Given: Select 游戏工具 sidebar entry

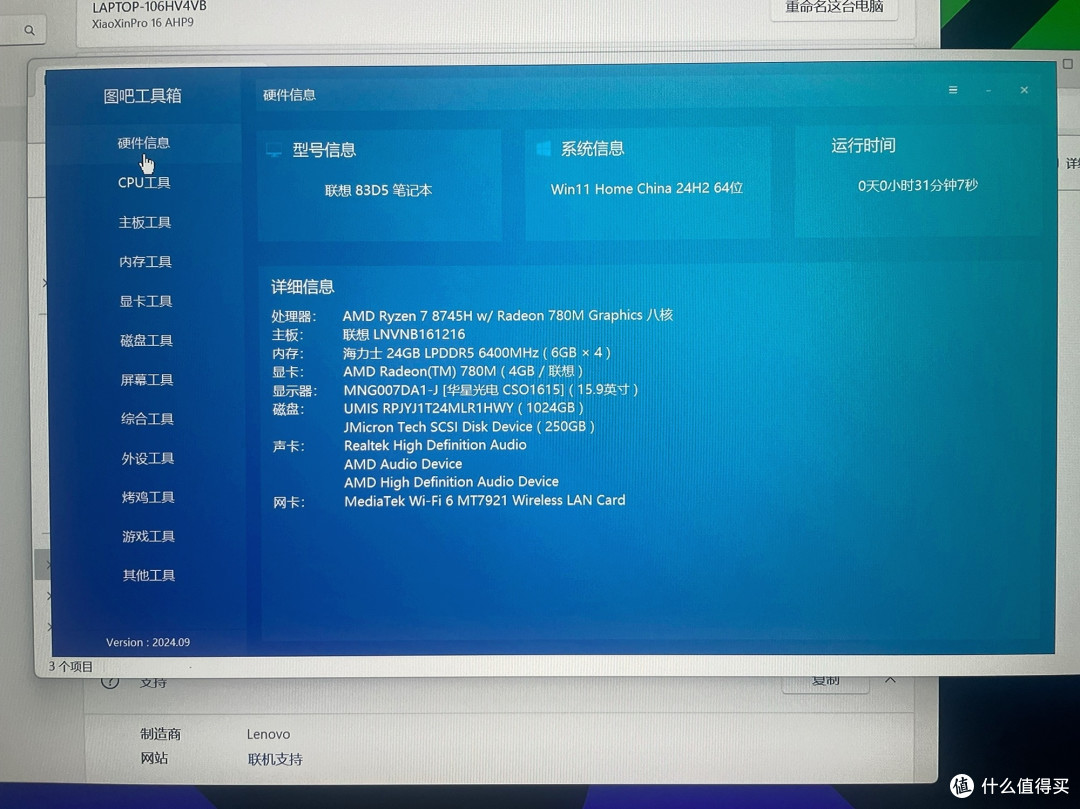Looking at the screenshot, I should (x=149, y=536).
